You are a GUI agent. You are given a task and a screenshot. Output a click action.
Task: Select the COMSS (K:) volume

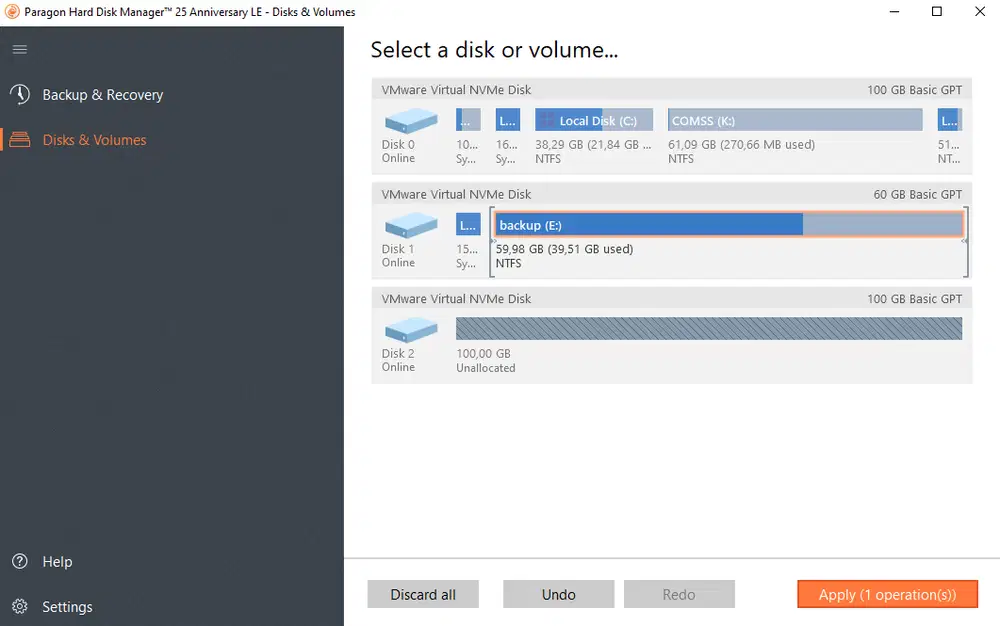tap(795, 120)
